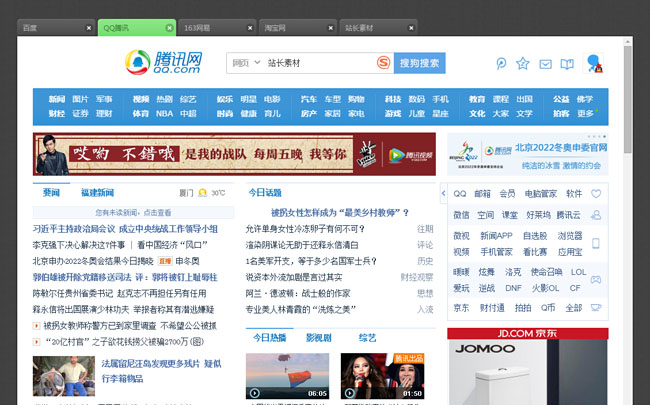Click the star favorites icon in header
This screenshot has width=650, height=405.
click(x=523, y=64)
